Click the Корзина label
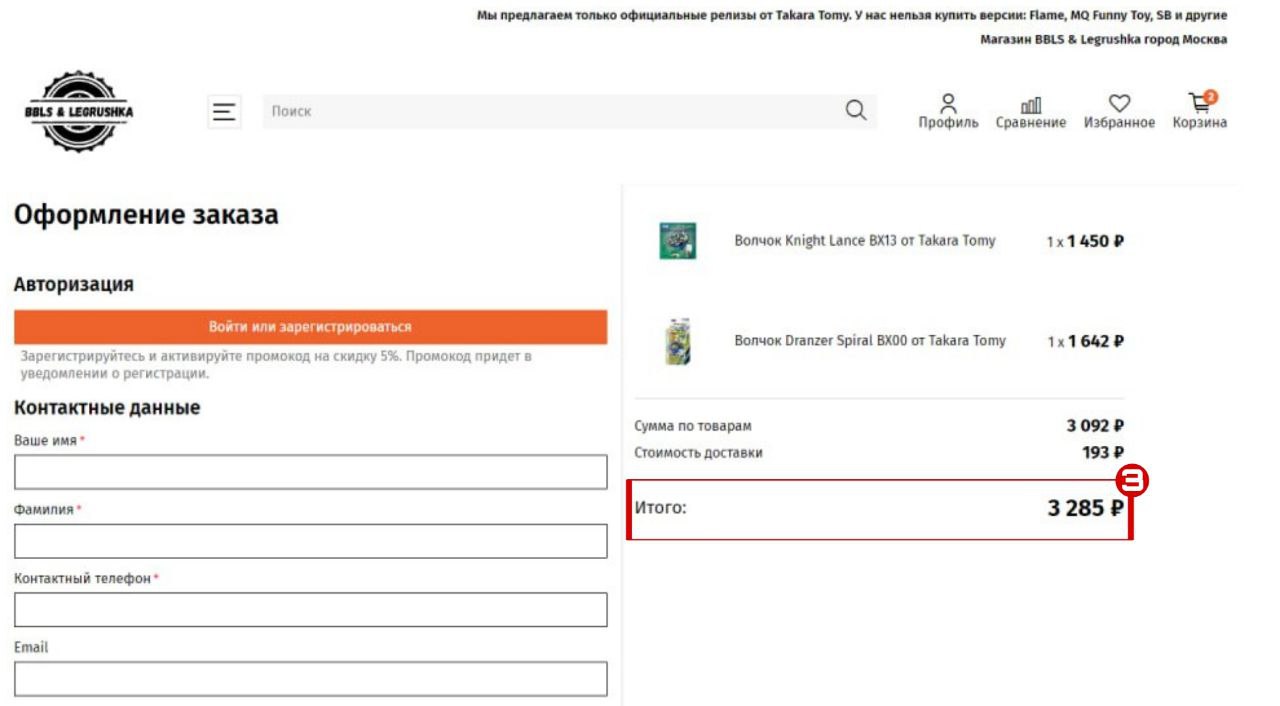Screen dimensions: 1280x706 coord(1200,123)
